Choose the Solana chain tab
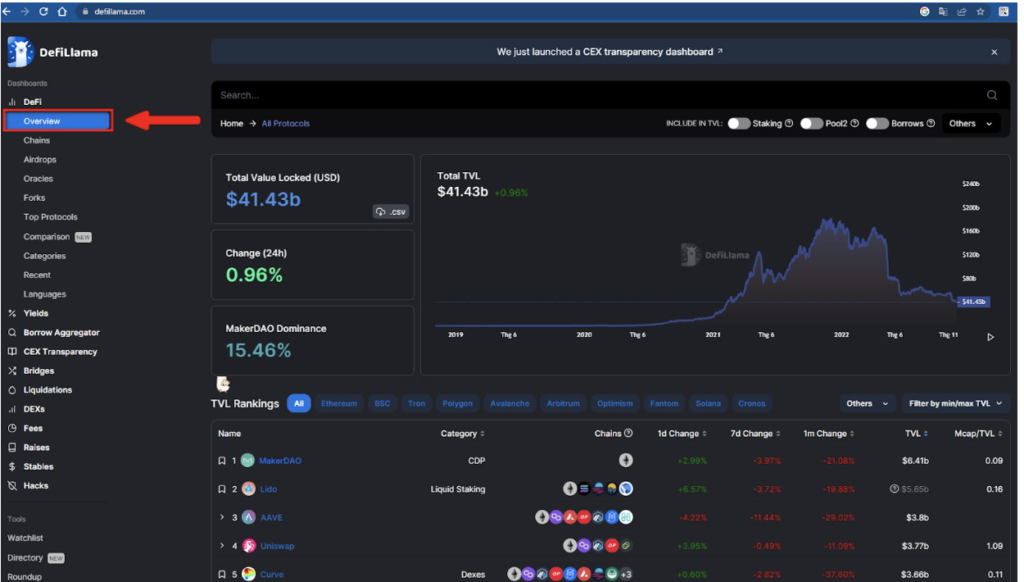1024x582 pixels. (x=708, y=404)
